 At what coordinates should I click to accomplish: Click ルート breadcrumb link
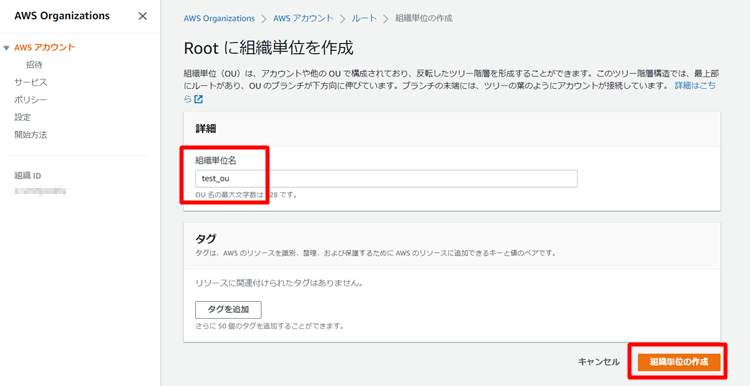[x=364, y=18]
